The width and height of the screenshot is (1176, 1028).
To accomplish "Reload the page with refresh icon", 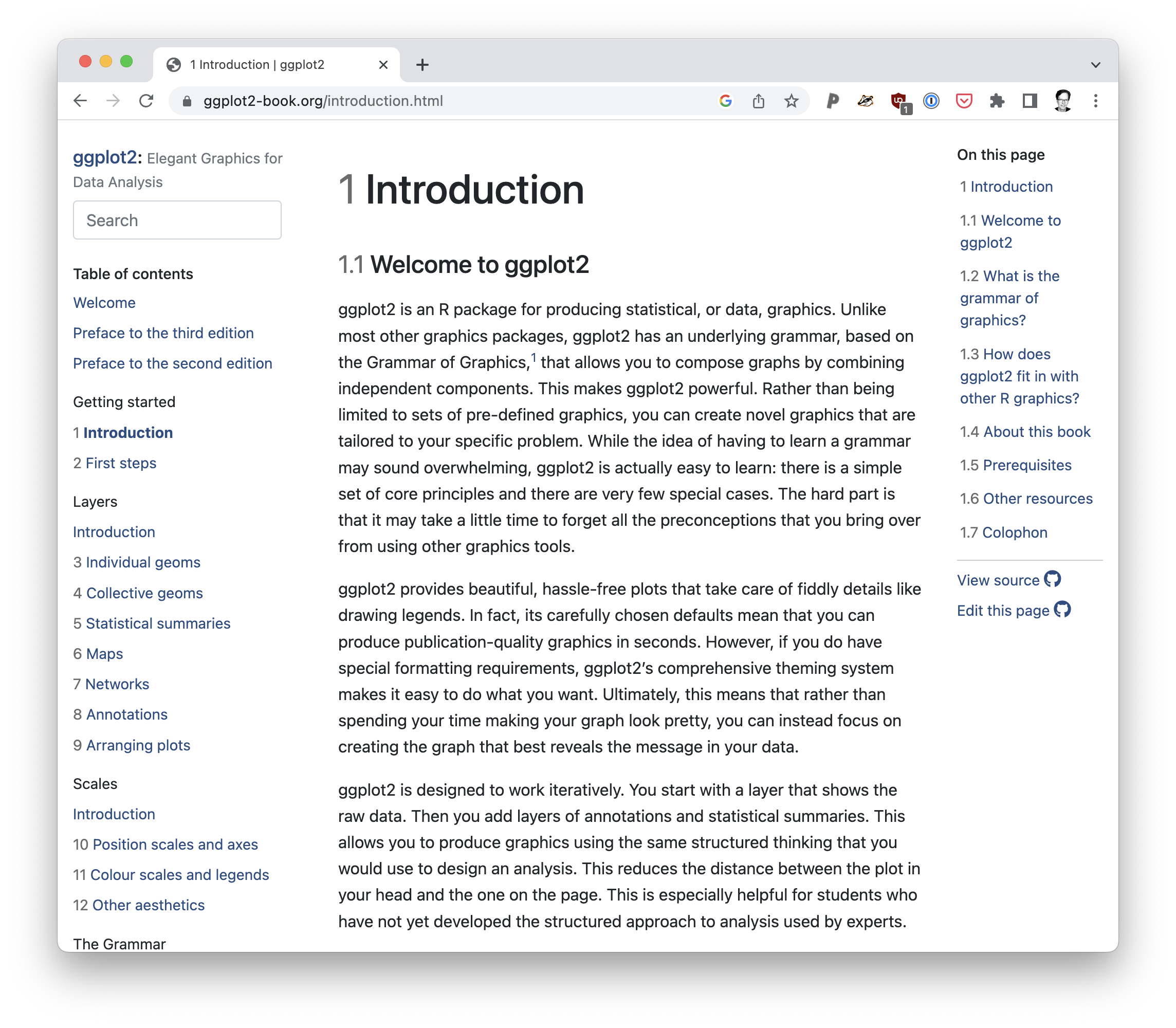I will coord(146,101).
